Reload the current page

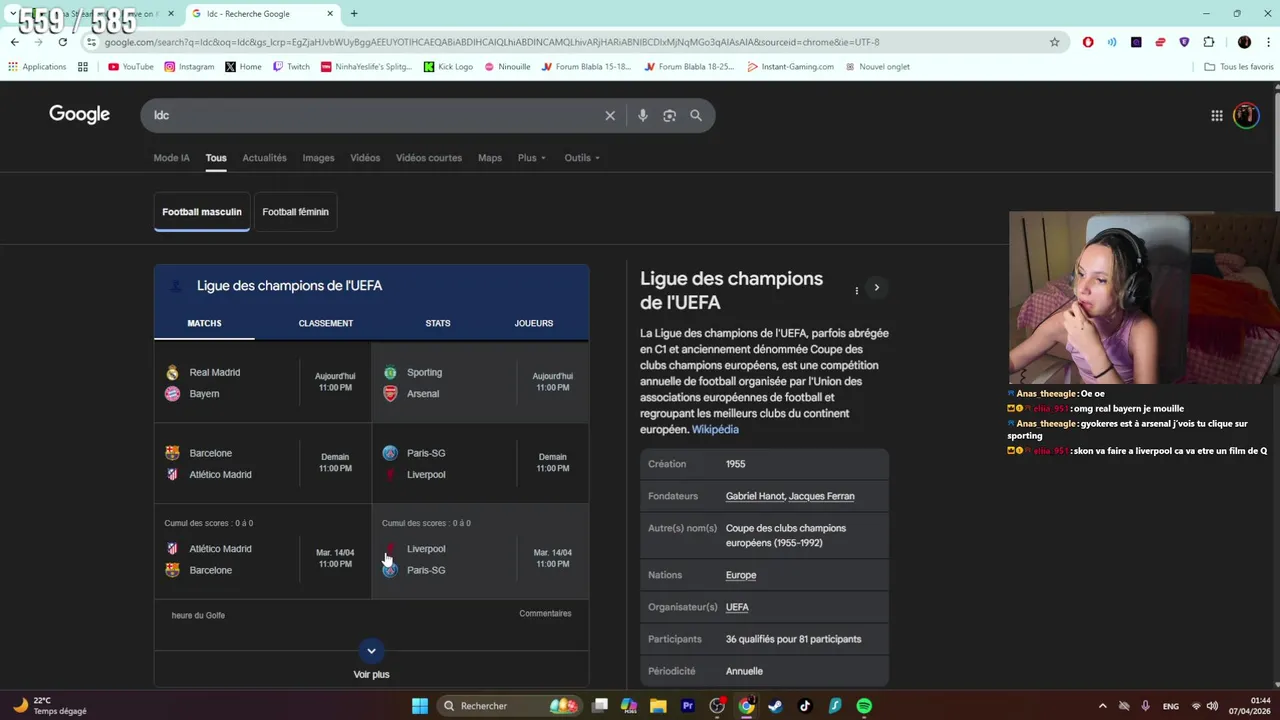pyautogui.click(x=62, y=42)
